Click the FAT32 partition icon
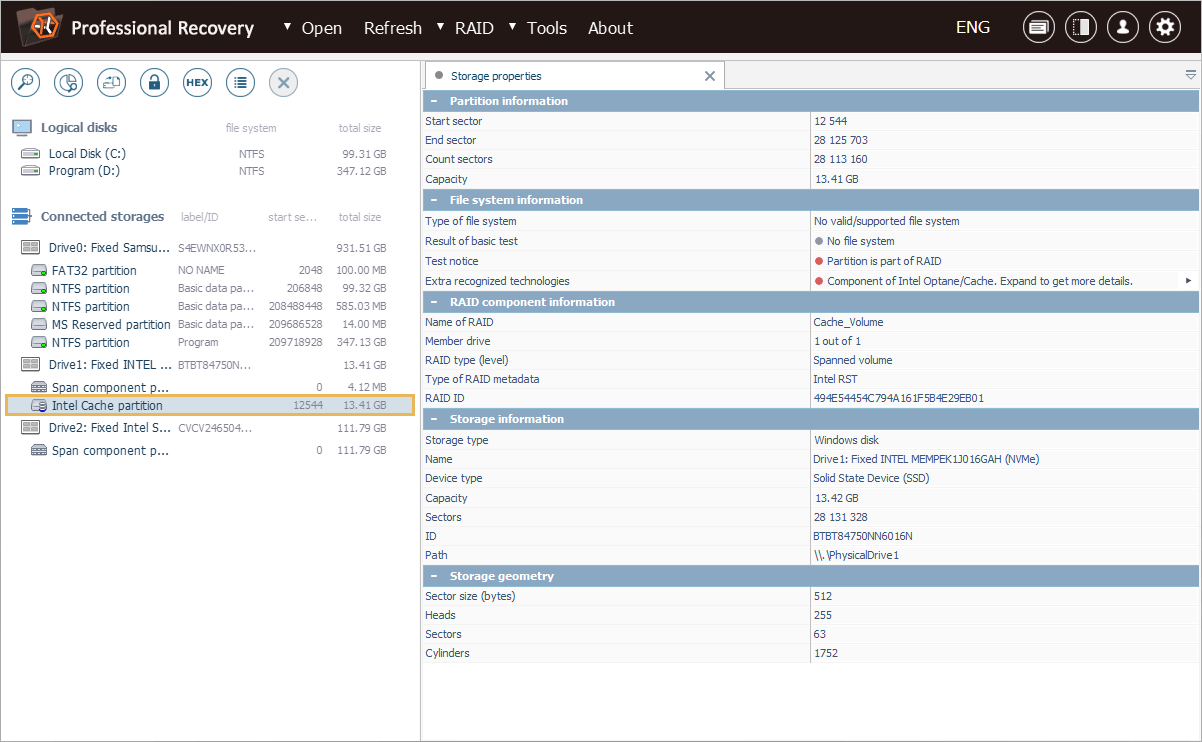Image resolution: width=1202 pixels, height=742 pixels. pyautogui.click(x=39, y=271)
